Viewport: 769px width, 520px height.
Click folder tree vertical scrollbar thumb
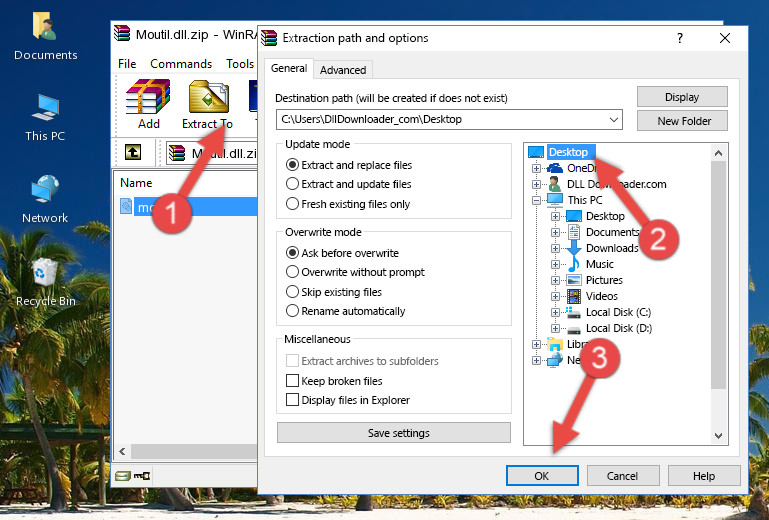click(x=718, y=275)
